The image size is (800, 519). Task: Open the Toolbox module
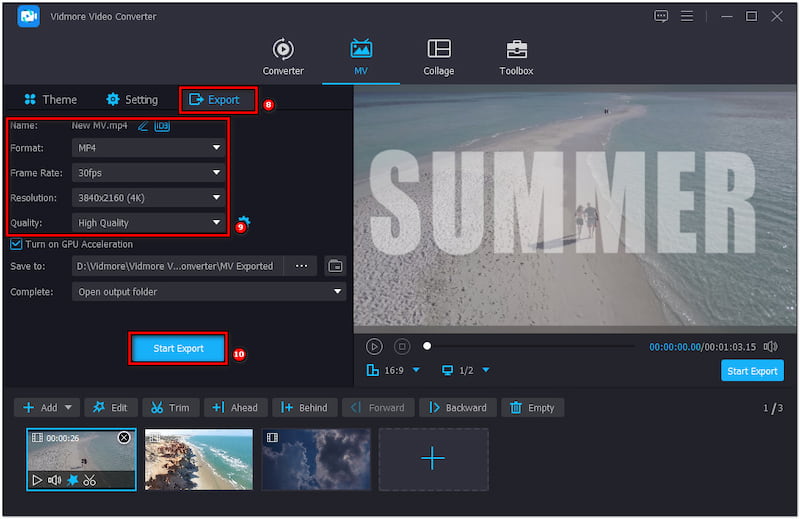click(x=516, y=57)
